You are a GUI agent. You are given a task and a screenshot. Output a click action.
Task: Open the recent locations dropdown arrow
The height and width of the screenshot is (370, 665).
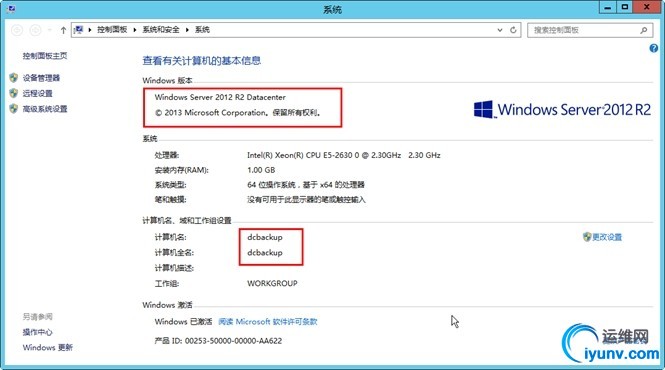click(50, 30)
